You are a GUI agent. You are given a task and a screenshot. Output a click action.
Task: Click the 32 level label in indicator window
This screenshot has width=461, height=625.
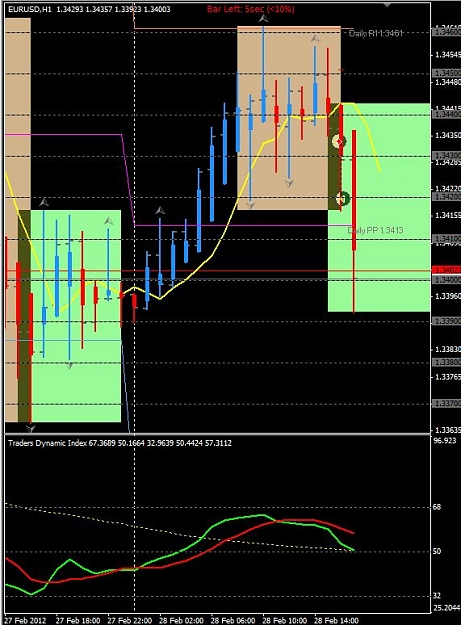tap(437, 596)
